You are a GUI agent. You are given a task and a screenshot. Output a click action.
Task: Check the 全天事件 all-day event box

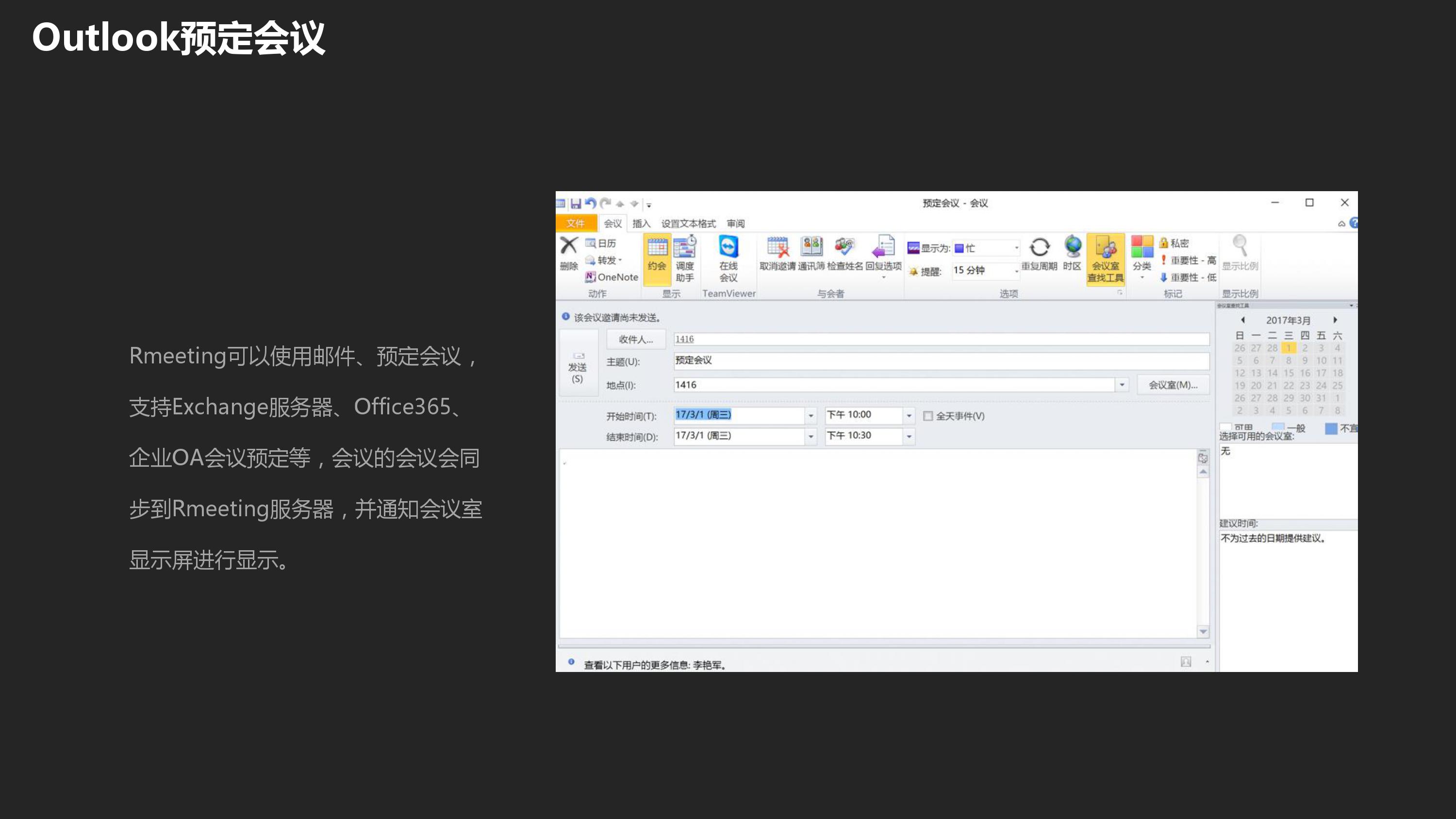(x=928, y=416)
